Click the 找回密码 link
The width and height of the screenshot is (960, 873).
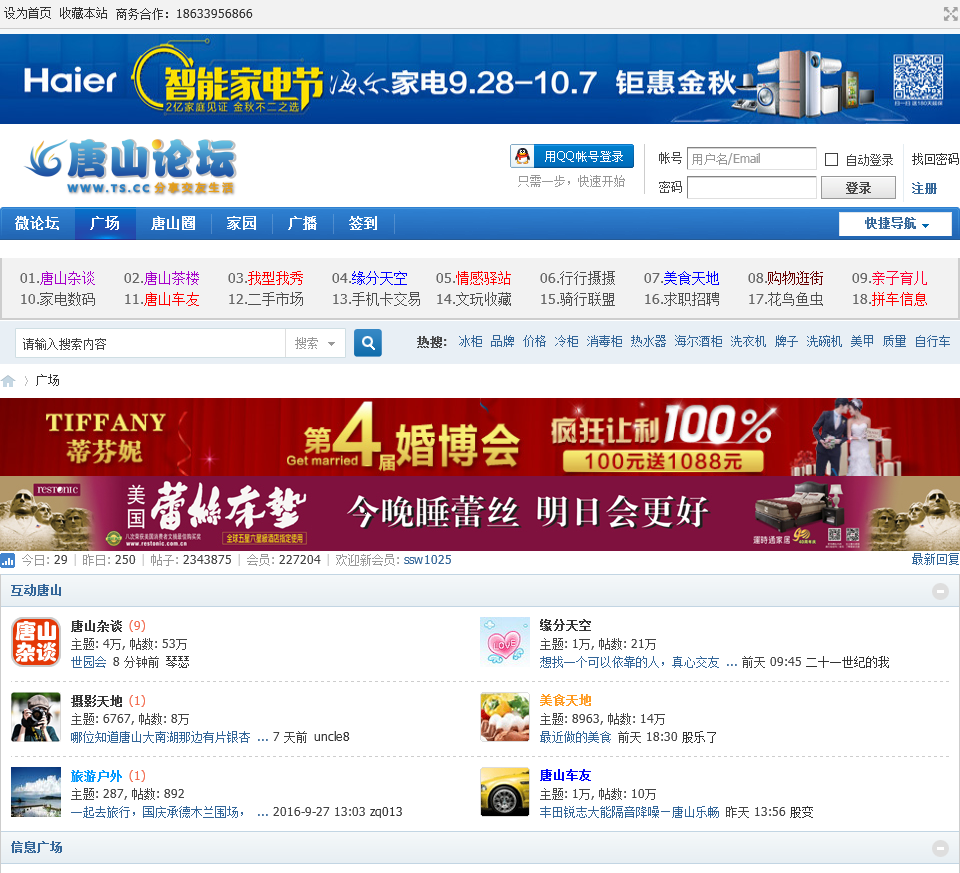coord(935,159)
